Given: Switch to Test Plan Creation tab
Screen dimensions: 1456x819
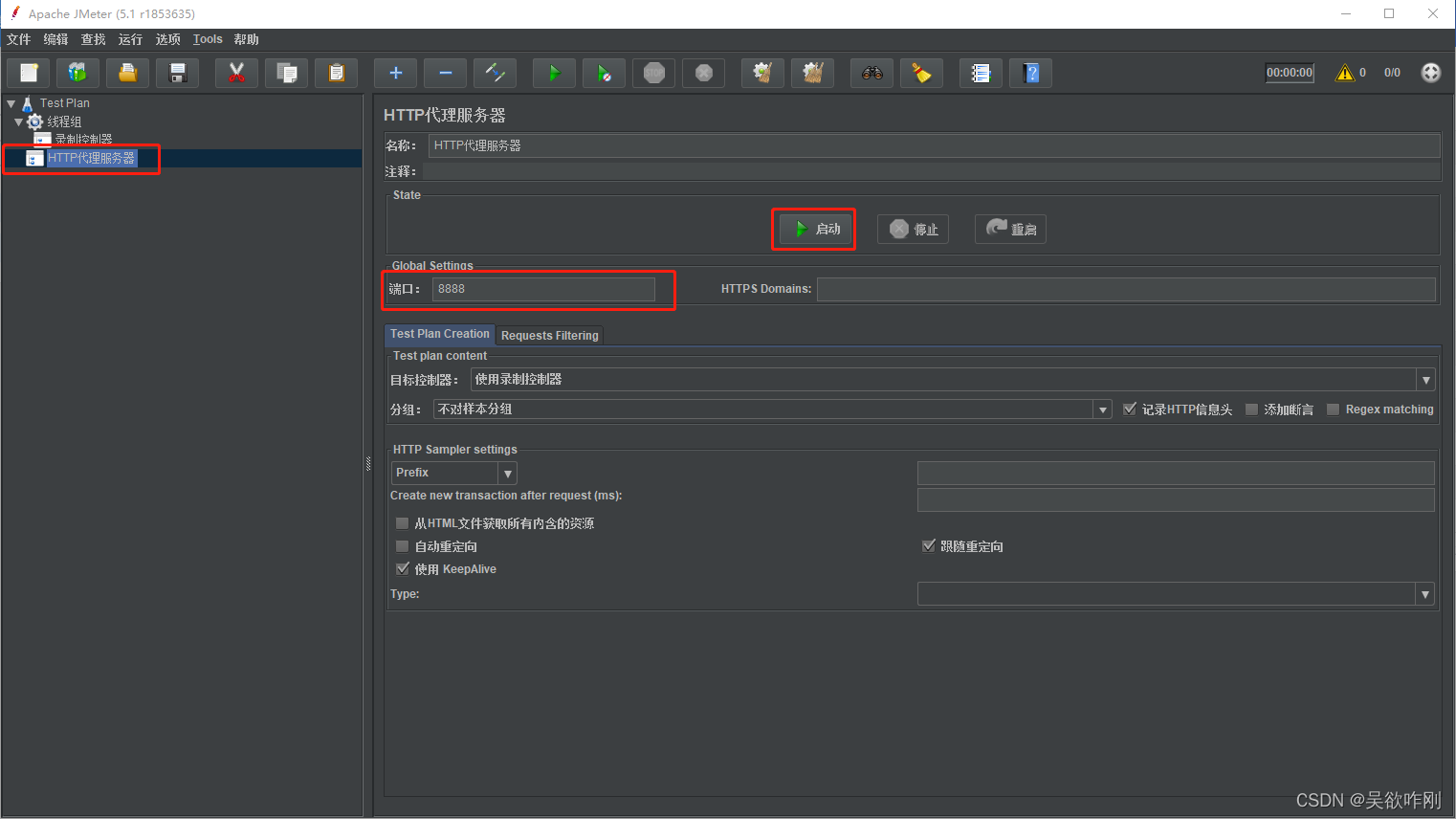Looking at the screenshot, I should click(440, 334).
